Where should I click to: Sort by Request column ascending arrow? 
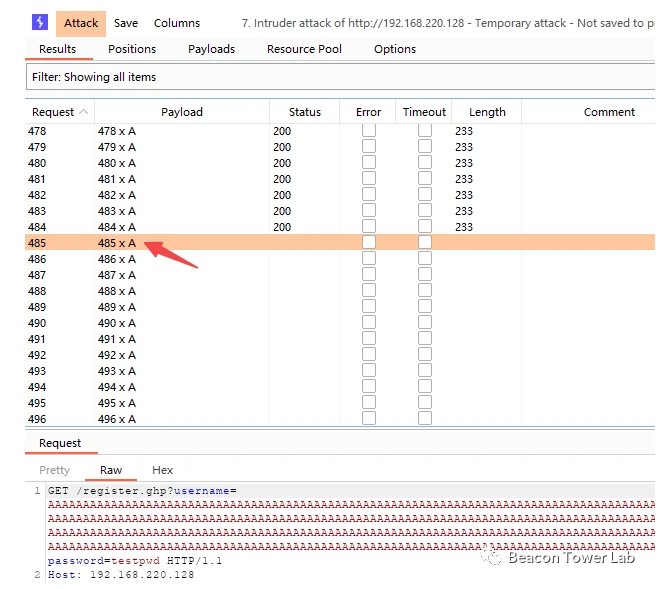click(83, 112)
